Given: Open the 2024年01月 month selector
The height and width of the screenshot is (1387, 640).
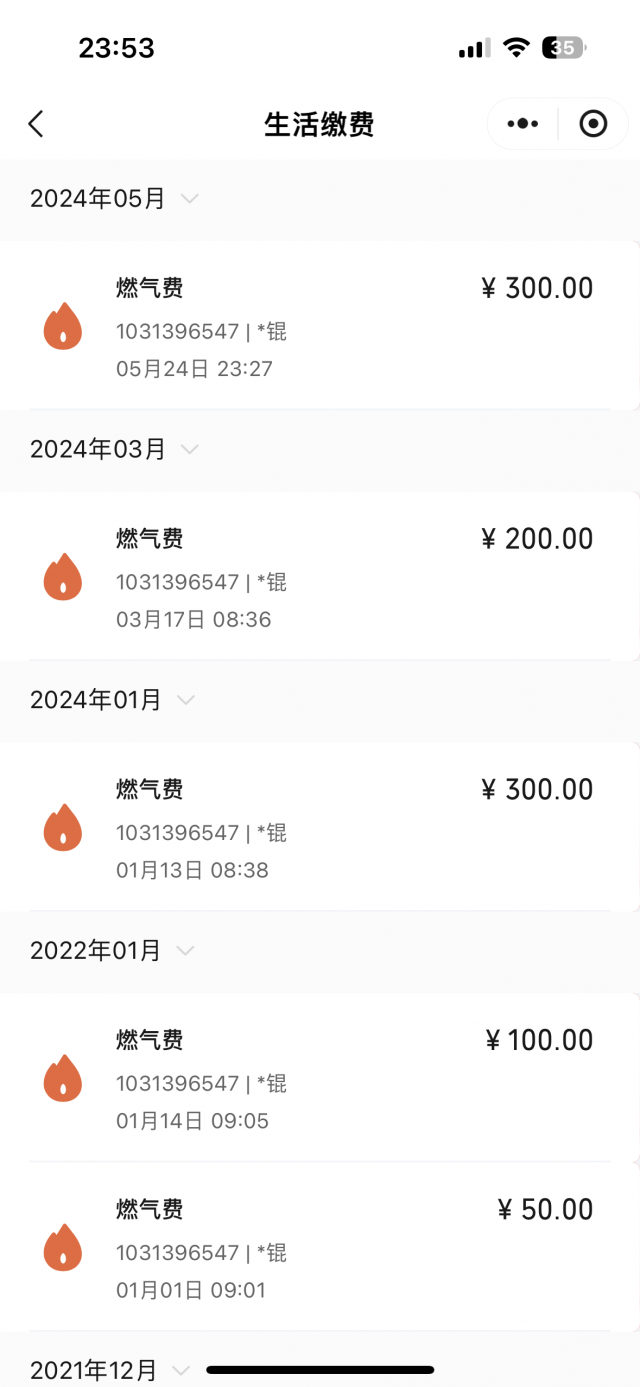Looking at the screenshot, I should pyautogui.click(x=186, y=700).
